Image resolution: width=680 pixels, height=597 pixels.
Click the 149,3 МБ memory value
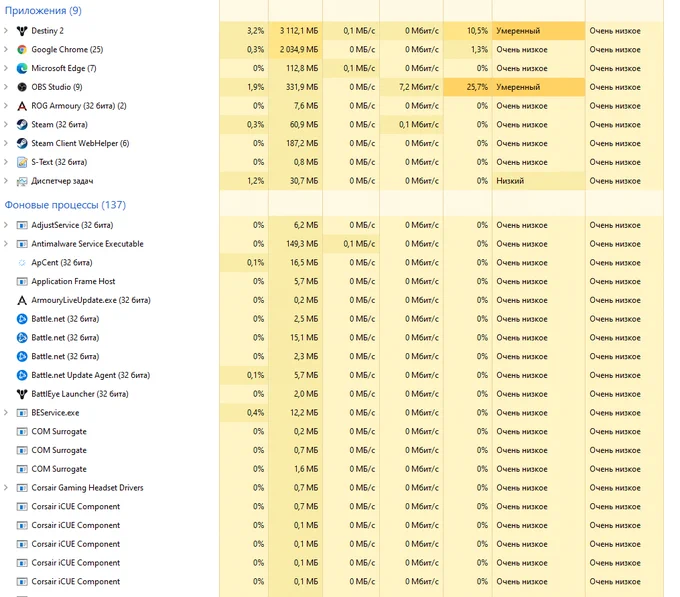pyautogui.click(x=302, y=244)
